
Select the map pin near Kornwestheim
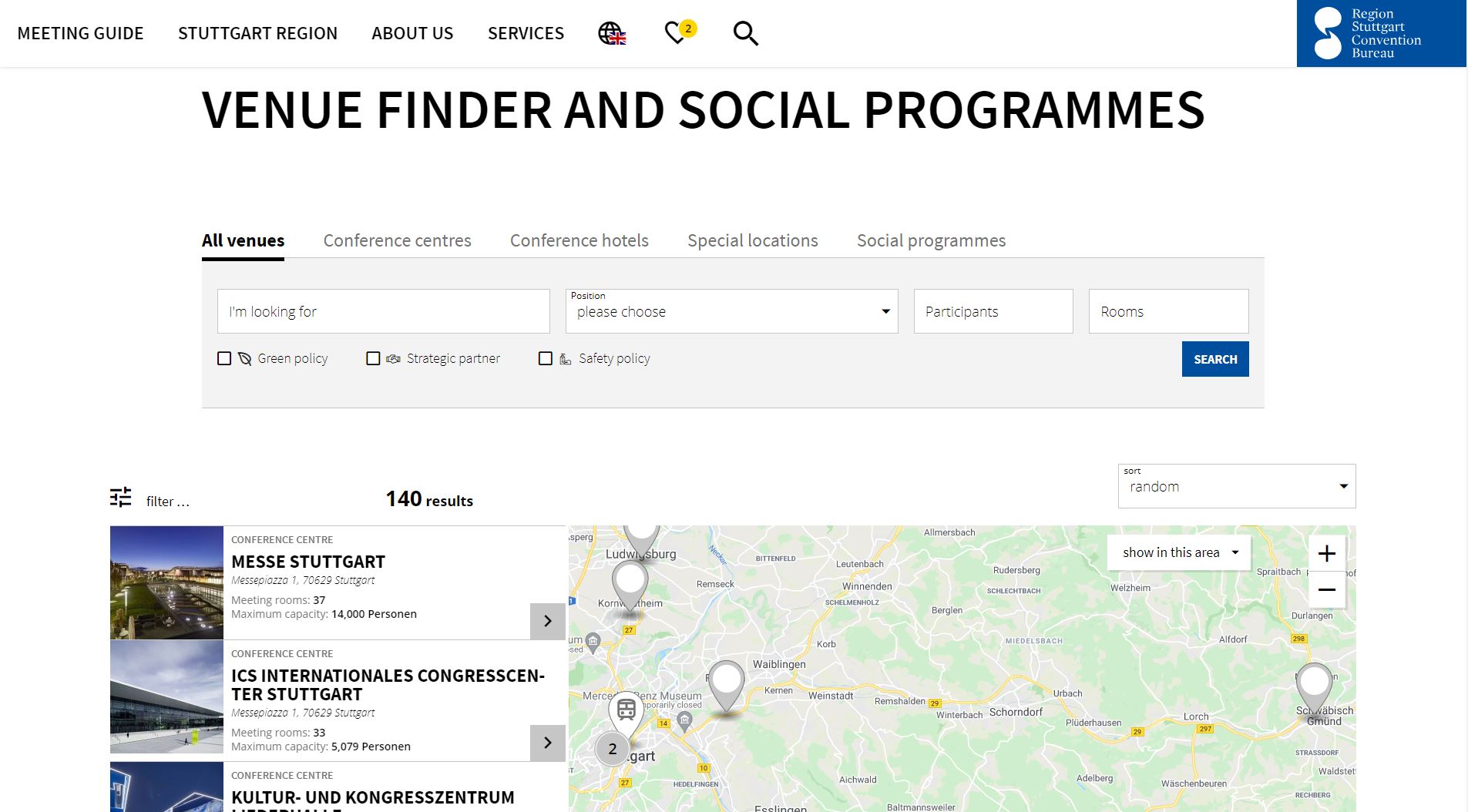coord(630,583)
